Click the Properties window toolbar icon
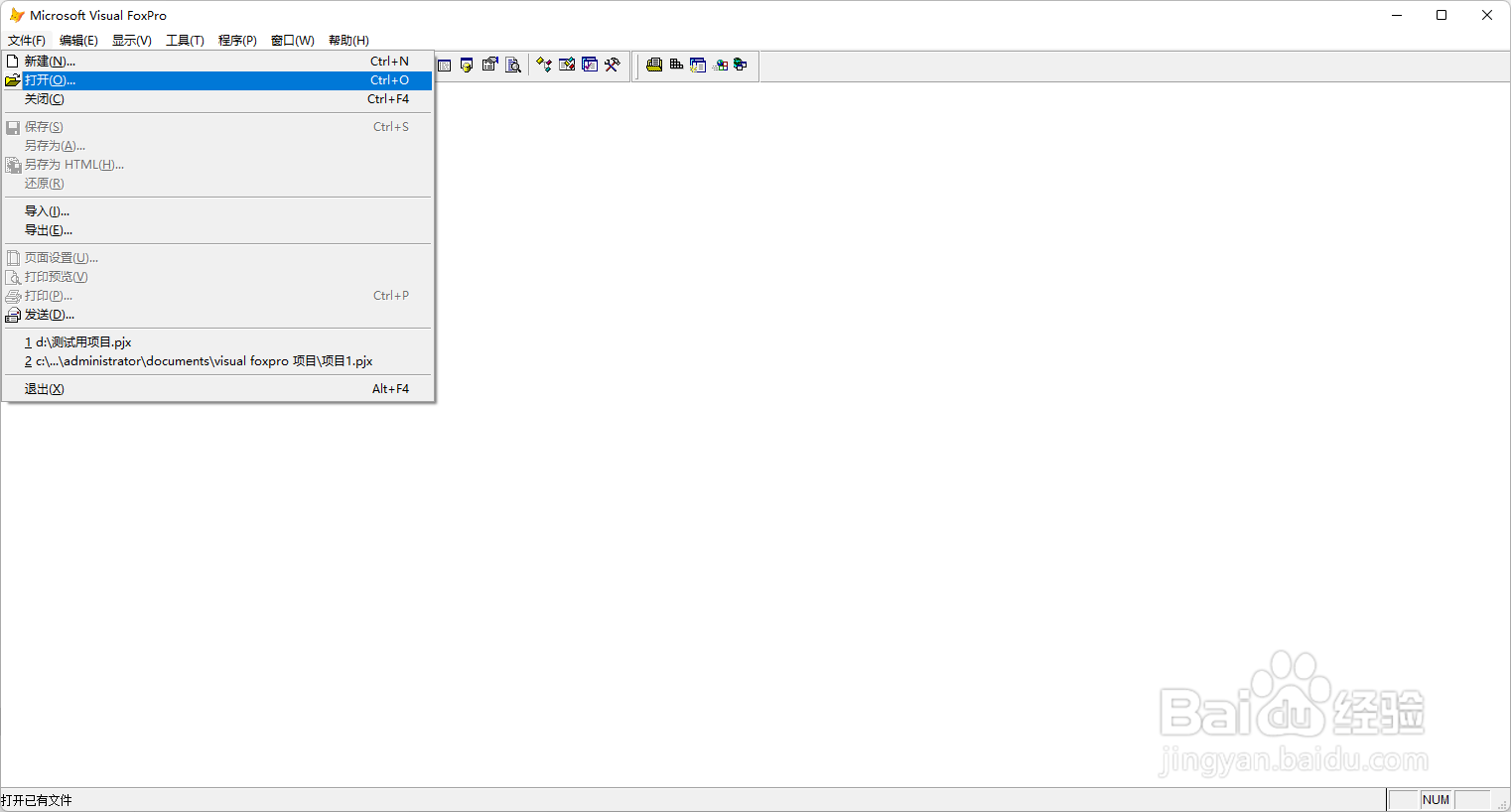This screenshot has height=812, width=1511. [490, 64]
